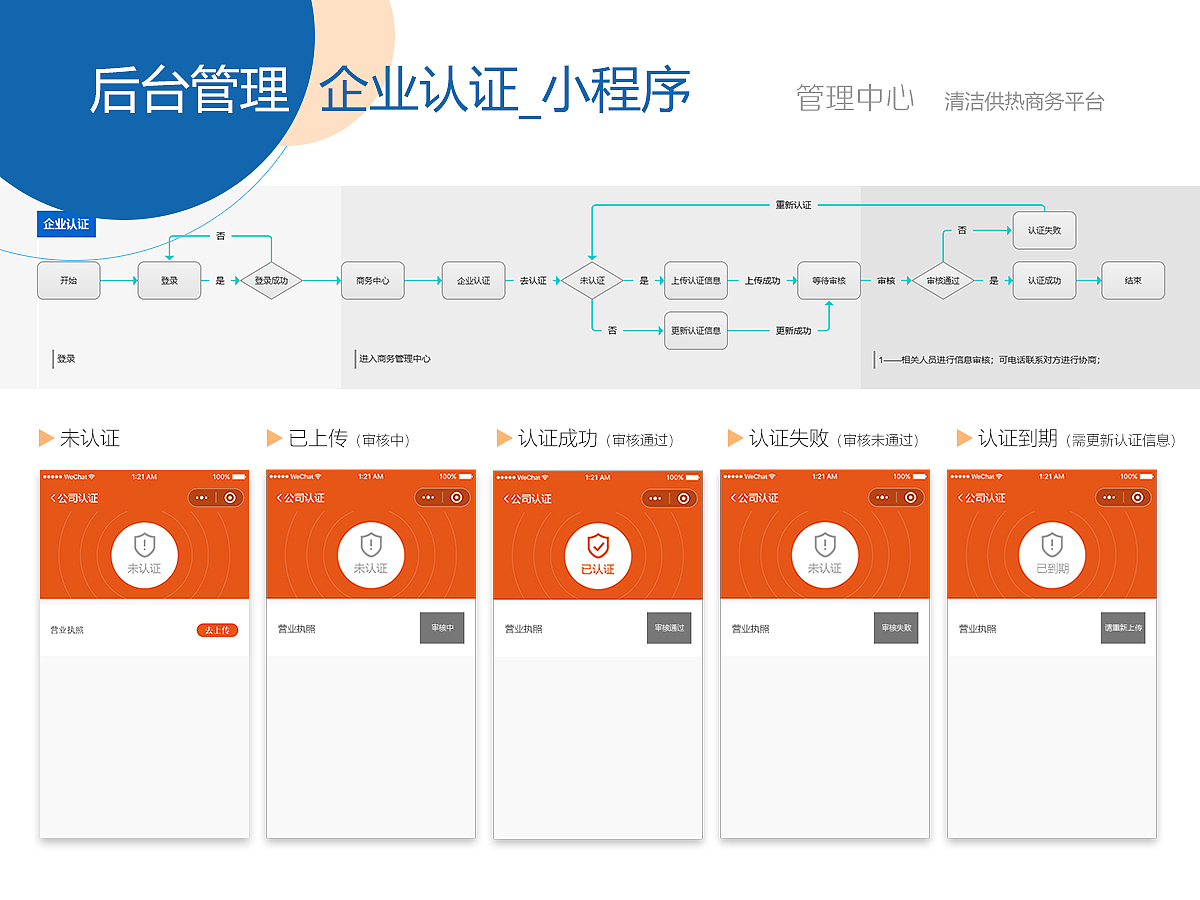Click the 更新认证信息 flowchart node
The height and width of the screenshot is (900, 1200).
(x=696, y=331)
